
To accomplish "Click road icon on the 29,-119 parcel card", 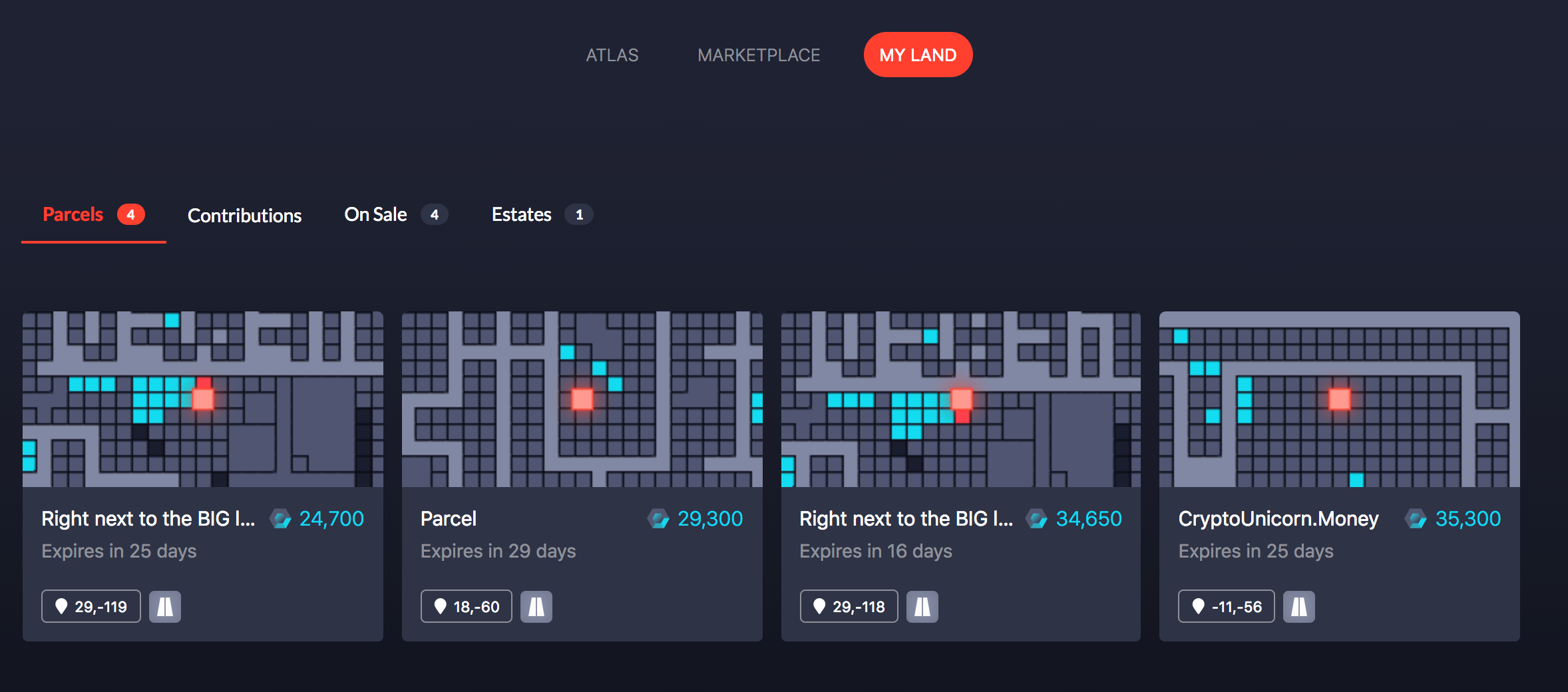I will pyautogui.click(x=165, y=606).
